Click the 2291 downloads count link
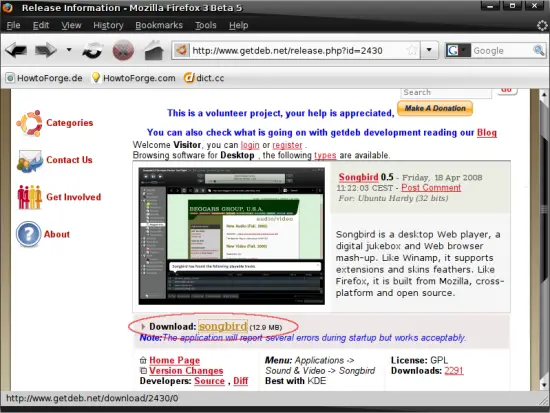 click(x=454, y=371)
